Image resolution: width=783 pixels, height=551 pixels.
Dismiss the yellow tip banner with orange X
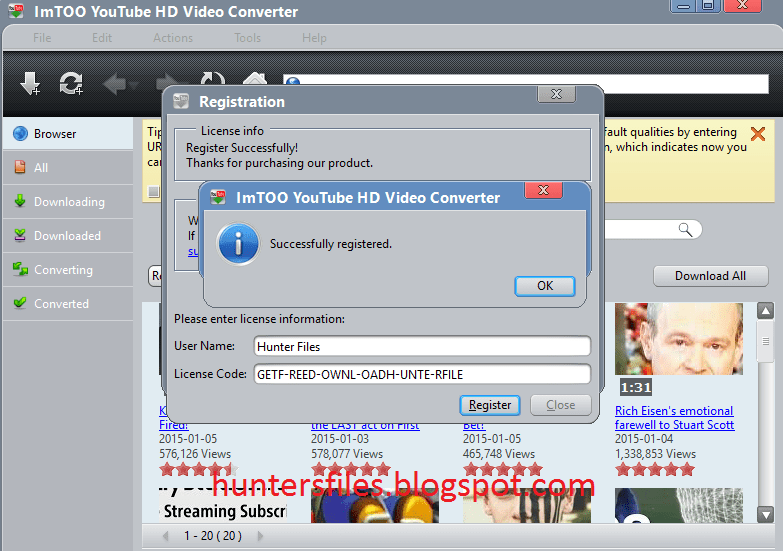coord(758,133)
